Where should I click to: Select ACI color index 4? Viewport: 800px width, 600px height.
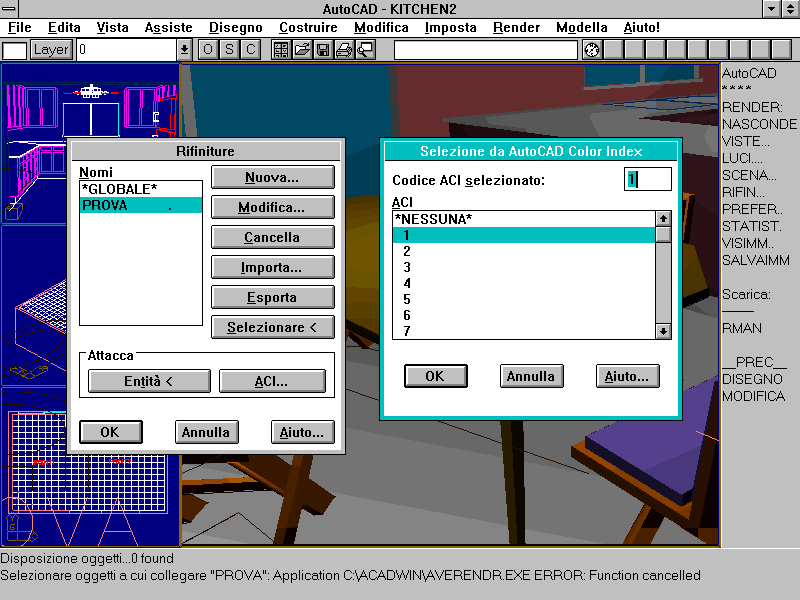(x=524, y=283)
